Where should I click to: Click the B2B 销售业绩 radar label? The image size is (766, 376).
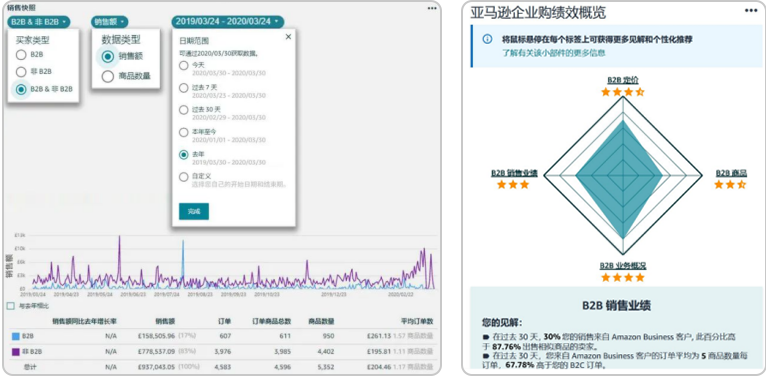(514, 173)
